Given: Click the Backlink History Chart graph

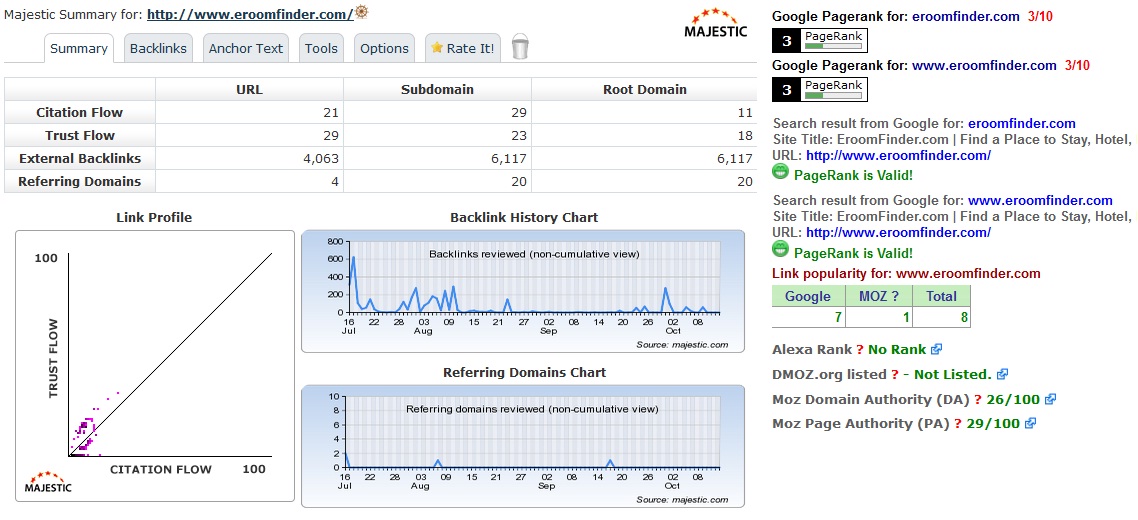Looking at the screenshot, I should pyautogui.click(x=523, y=291).
